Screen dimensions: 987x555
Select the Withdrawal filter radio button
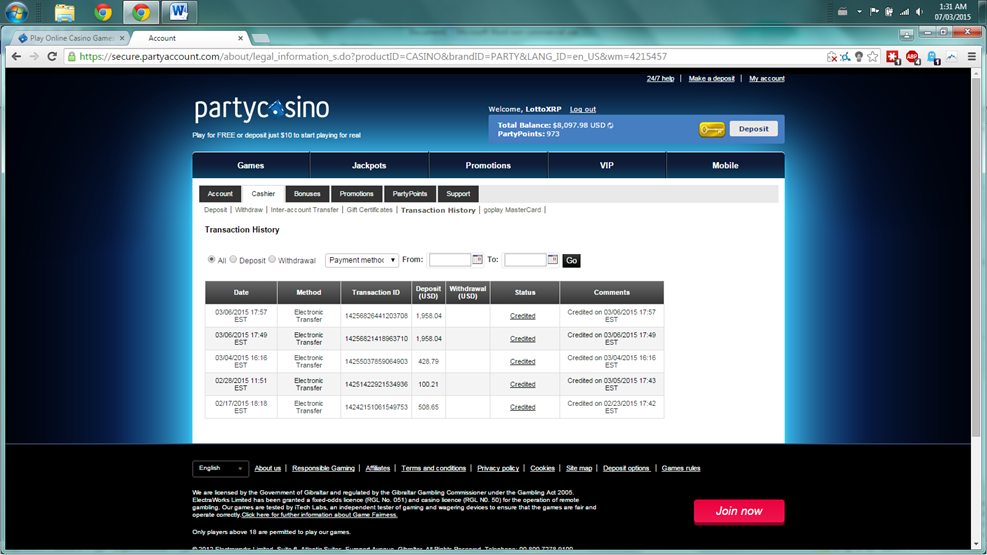click(272, 259)
